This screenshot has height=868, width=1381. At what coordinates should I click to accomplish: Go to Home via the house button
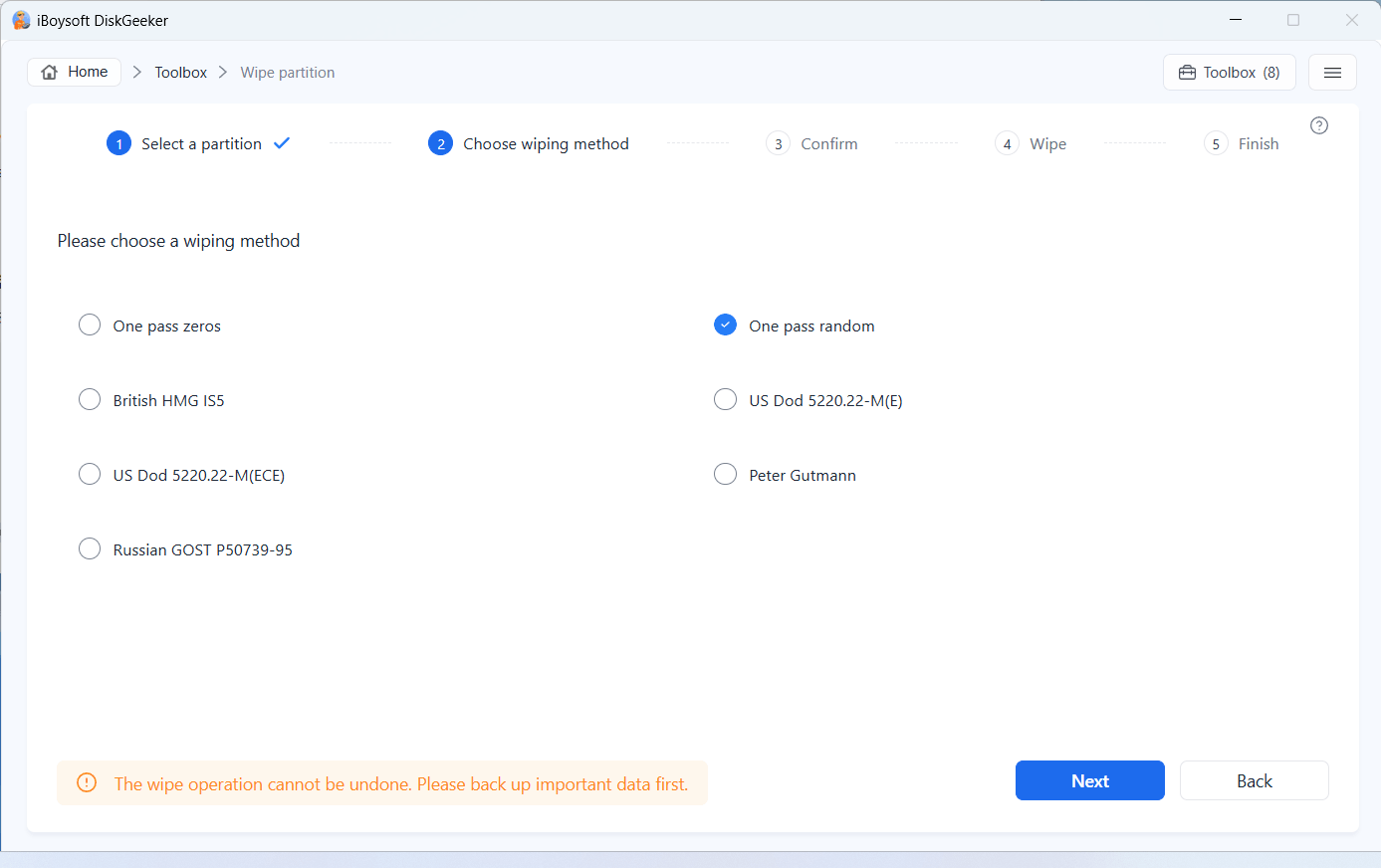click(75, 72)
